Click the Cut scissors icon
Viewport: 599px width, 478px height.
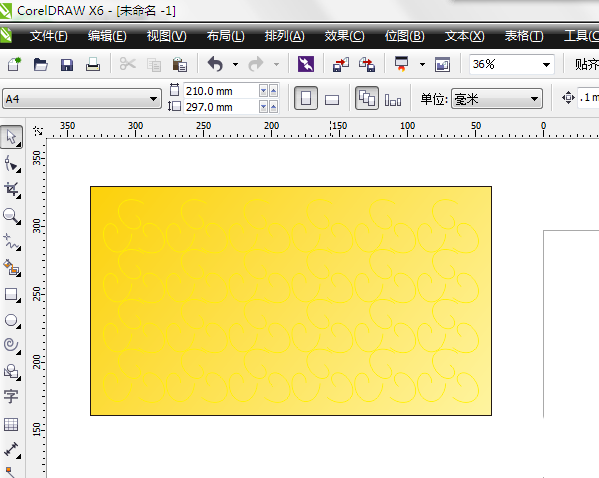click(128, 64)
